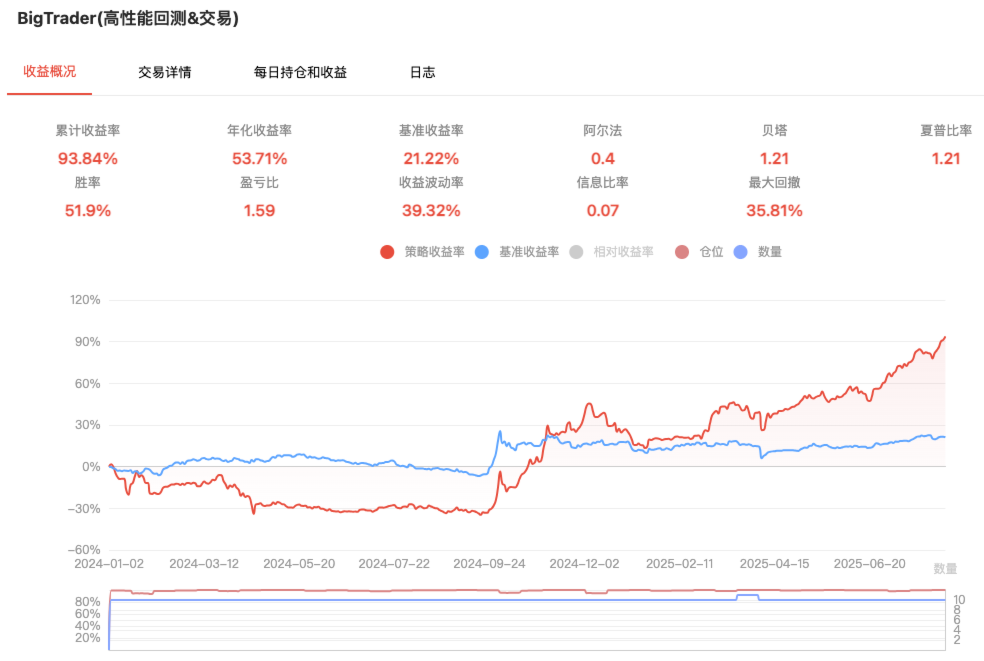
Task: Click the 2024-09-24 date on the x-axis
Action: coord(490,564)
